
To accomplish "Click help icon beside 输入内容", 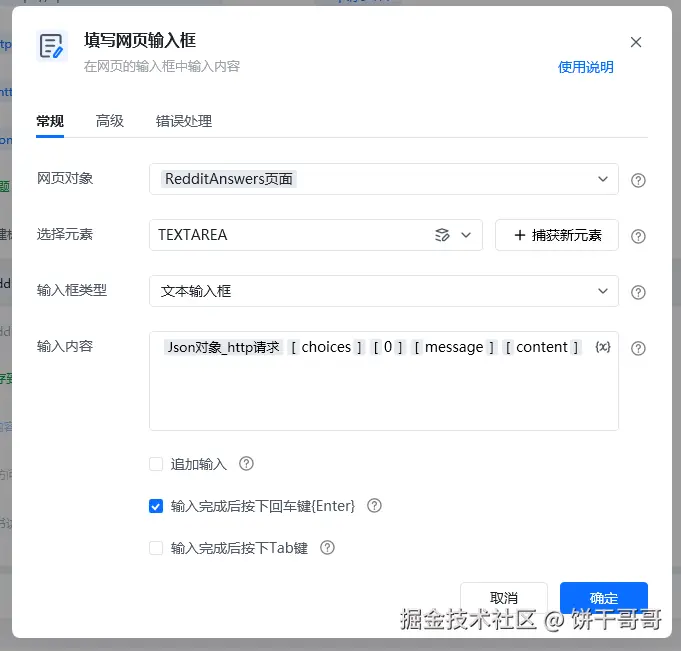I will pyautogui.click(x=638, y=348).
